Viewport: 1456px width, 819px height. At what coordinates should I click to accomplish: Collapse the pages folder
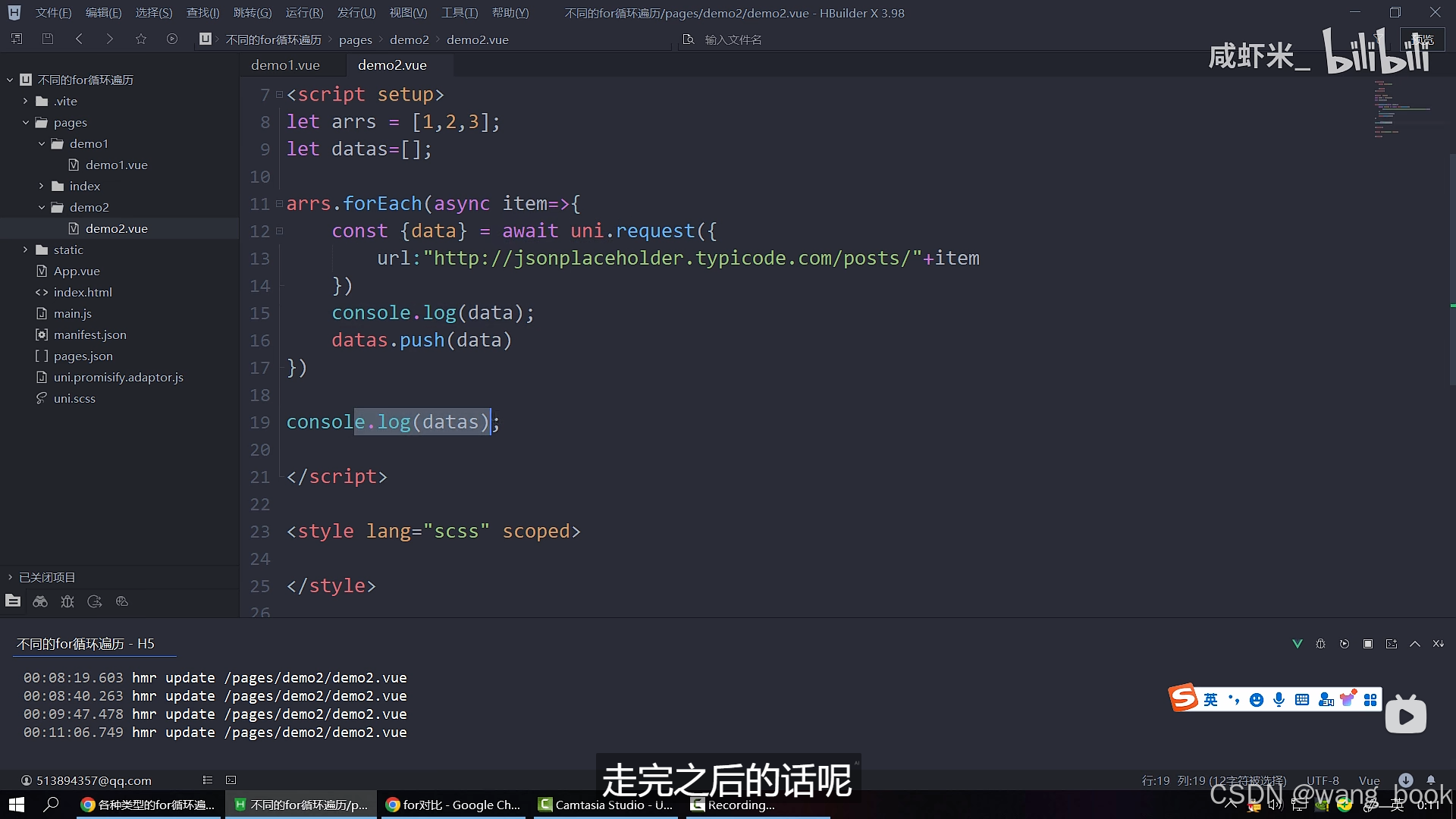coord(25,122)
